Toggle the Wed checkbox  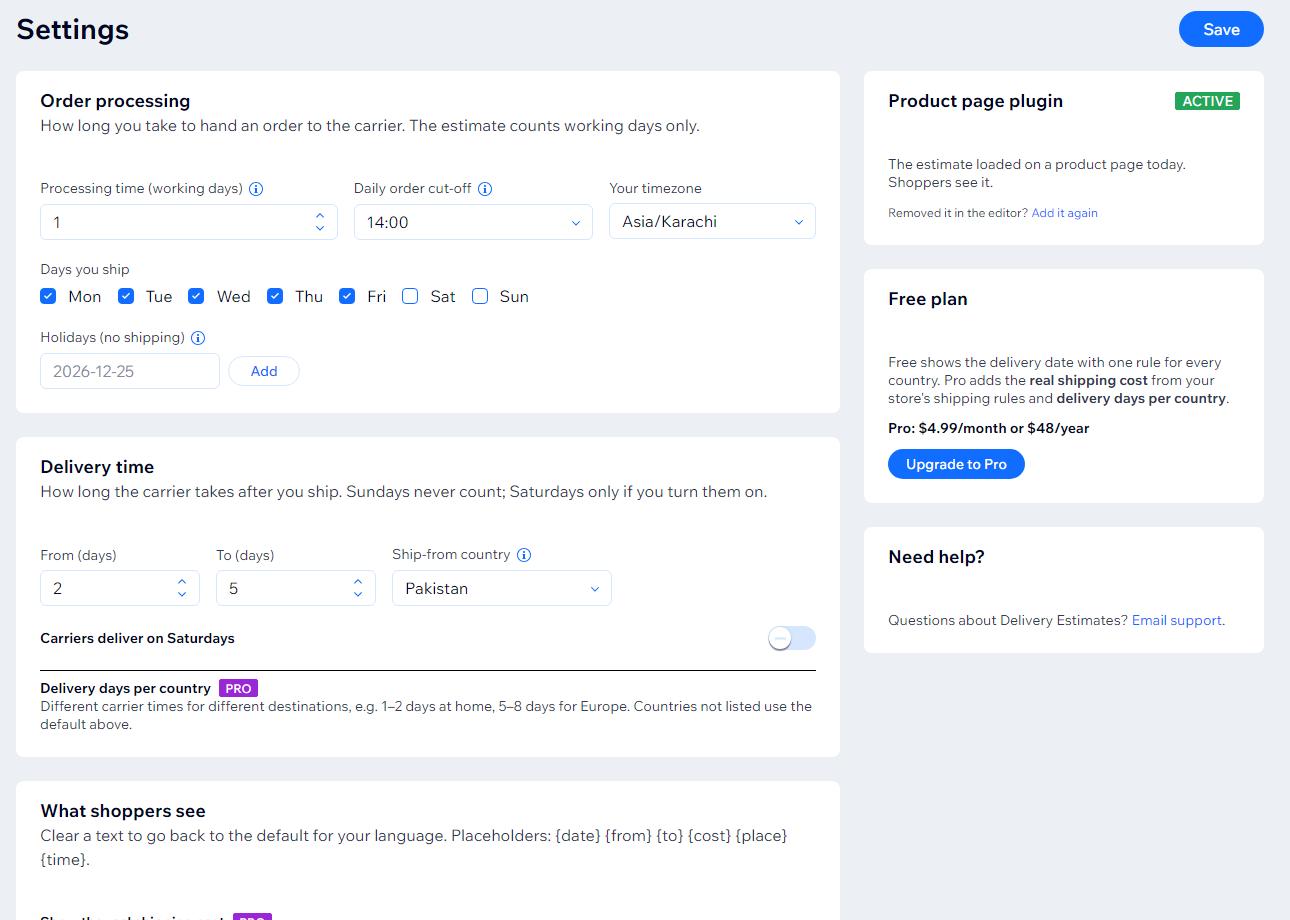196,296
